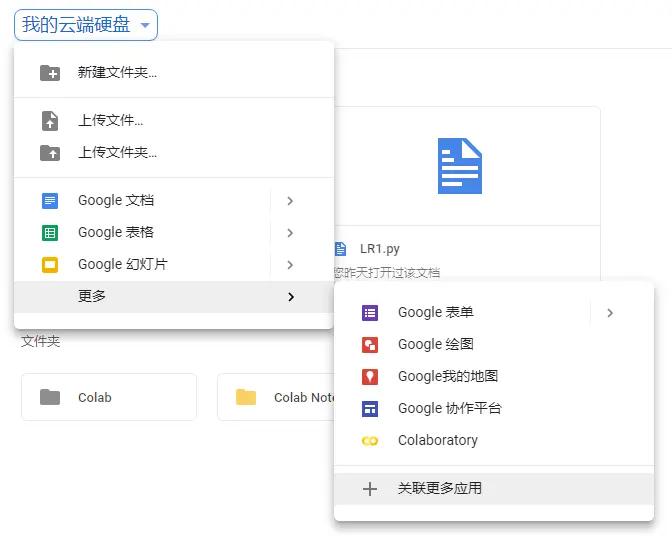
Task: Expand the Google 表单 submenu arrow
Action: coord(610,313)
